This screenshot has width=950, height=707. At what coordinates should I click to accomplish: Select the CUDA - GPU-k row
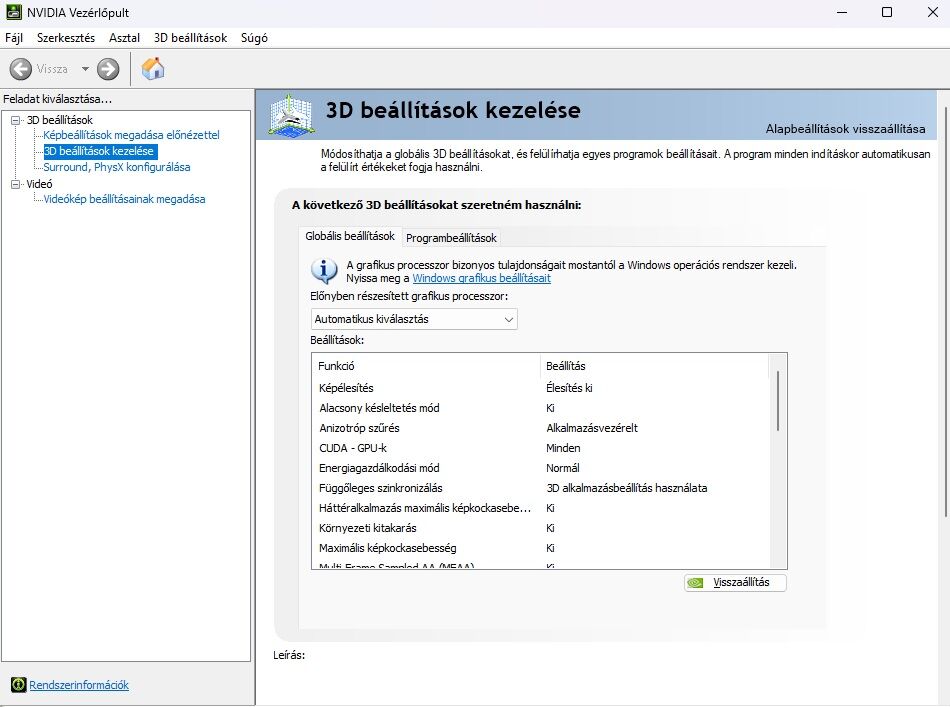point(540,448)
